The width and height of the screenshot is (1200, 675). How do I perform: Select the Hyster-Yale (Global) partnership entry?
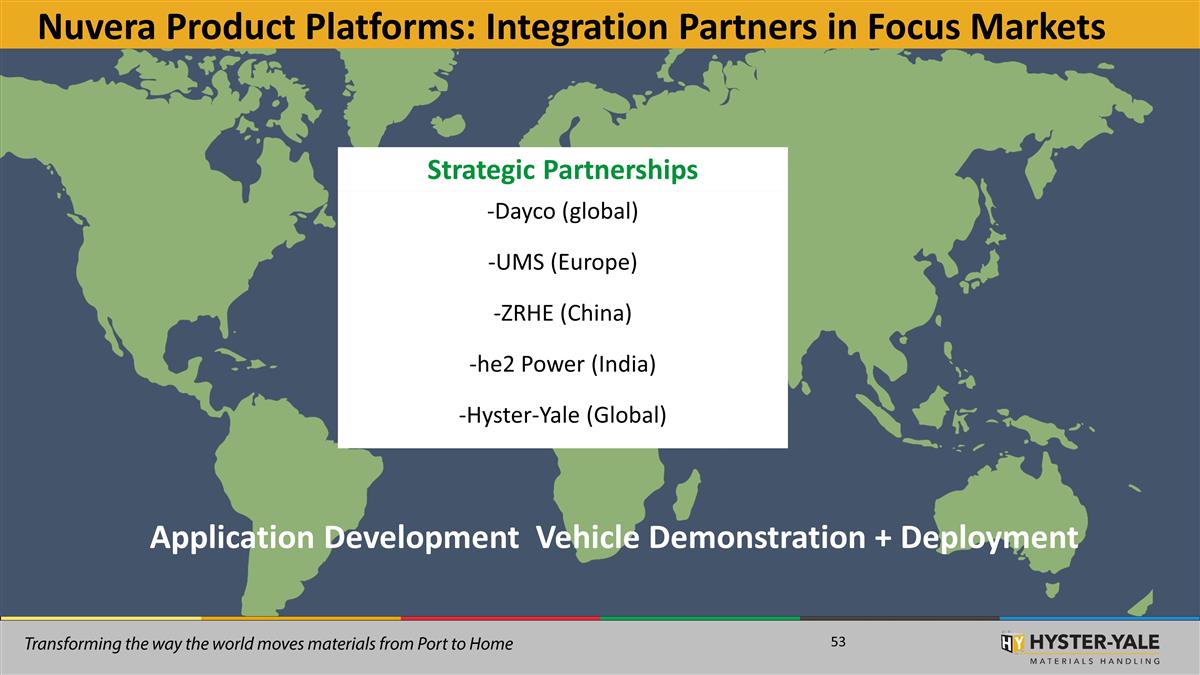pyautogui.click(x=564, y=415)
